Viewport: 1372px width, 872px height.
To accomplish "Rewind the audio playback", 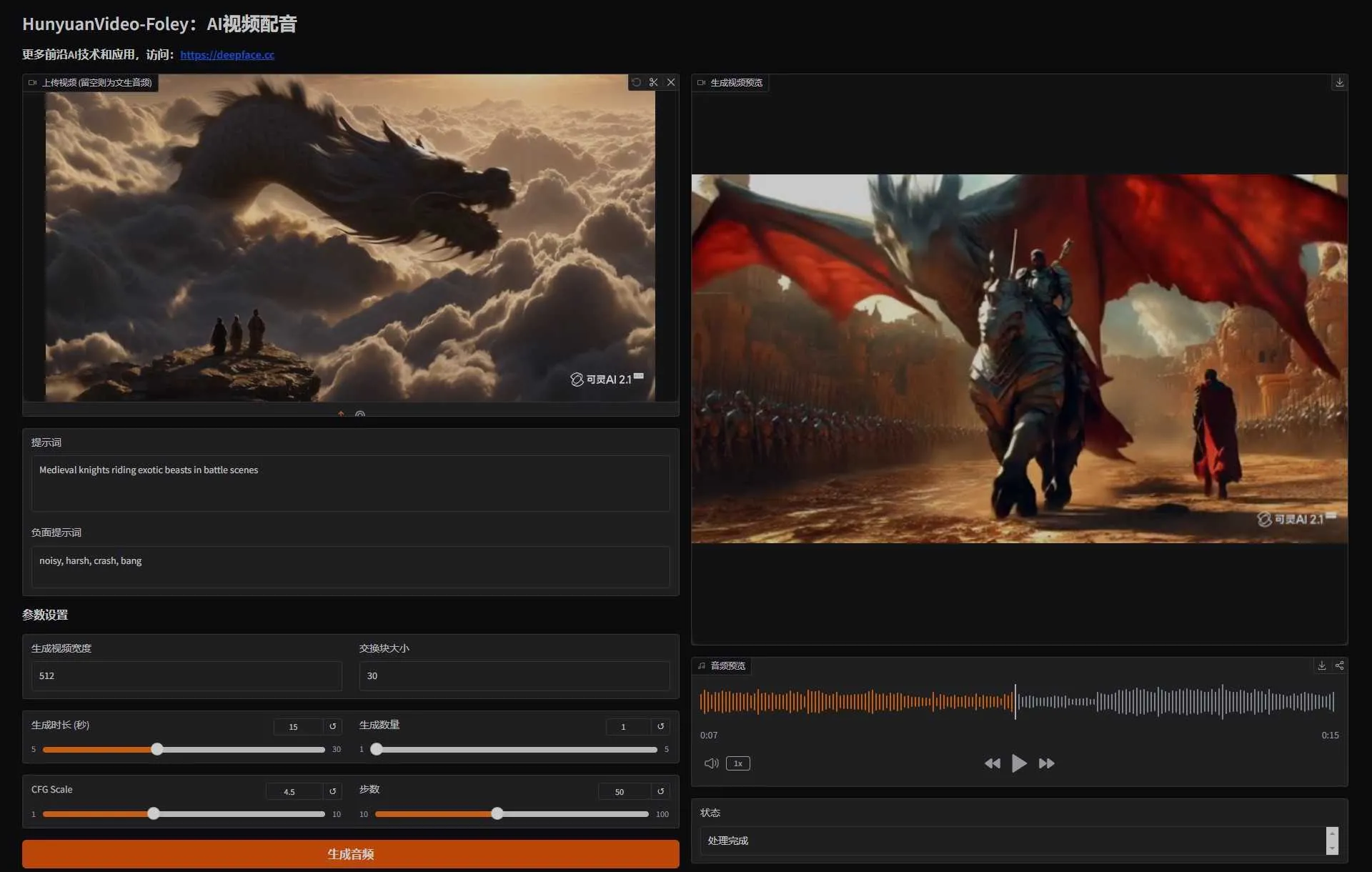I will click(992, 763).
